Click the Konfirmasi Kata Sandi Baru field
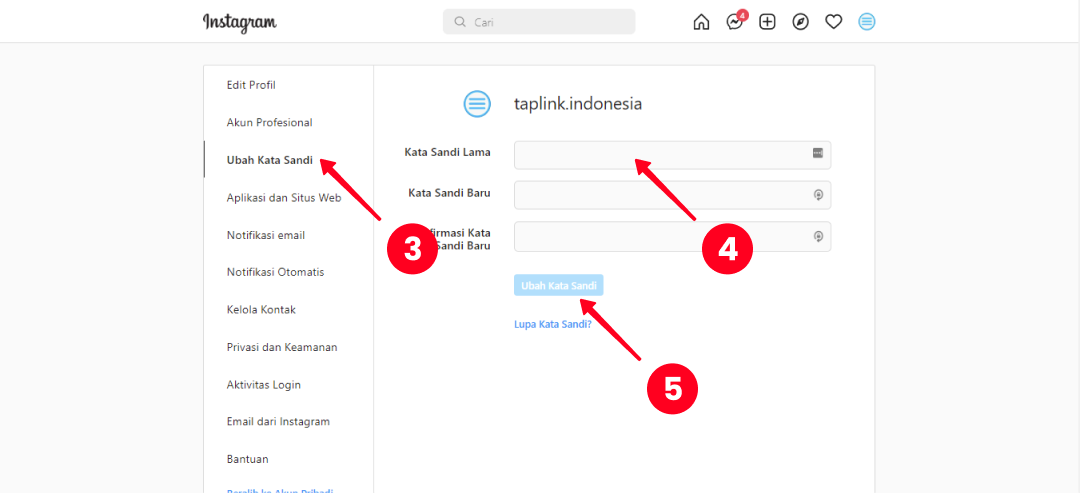The image size is (1080, 493). pyautogui.click(x=672, y=236)
